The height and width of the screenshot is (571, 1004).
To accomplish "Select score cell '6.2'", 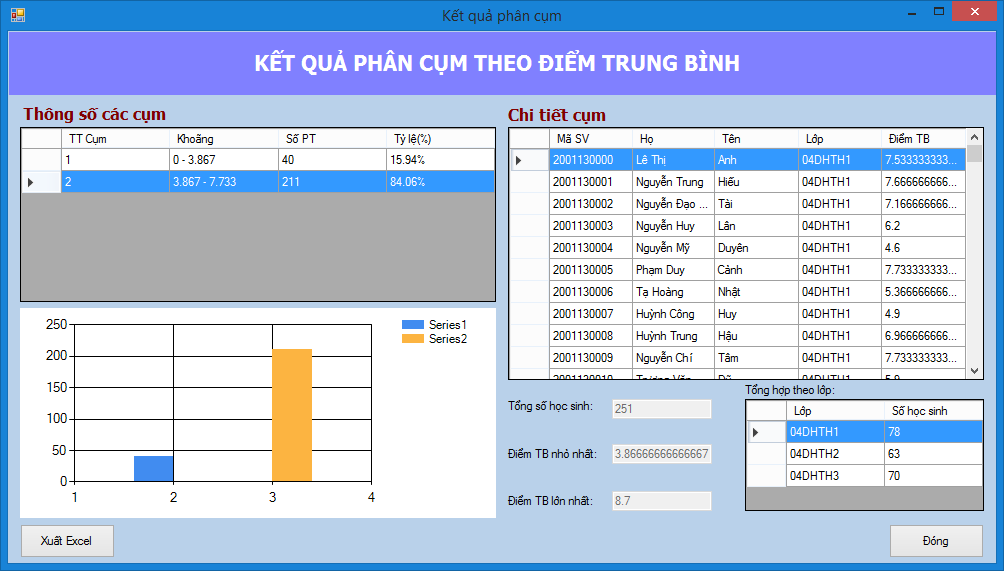I will coord(923,226).
